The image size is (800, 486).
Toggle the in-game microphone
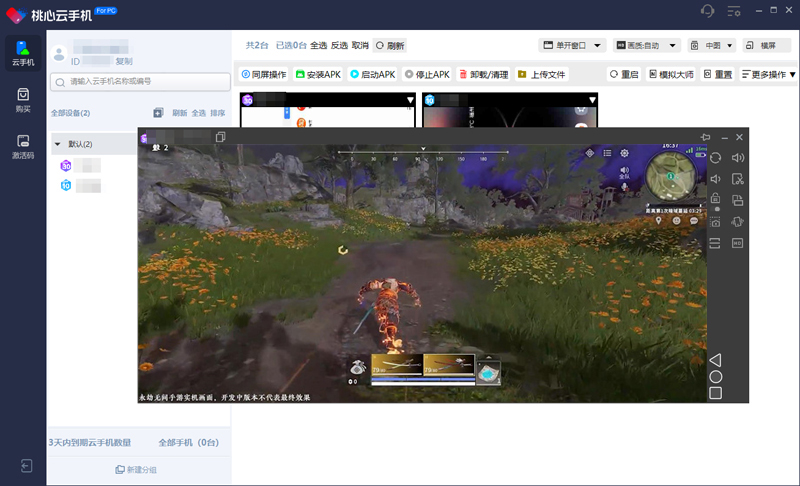tap(624, 187)
